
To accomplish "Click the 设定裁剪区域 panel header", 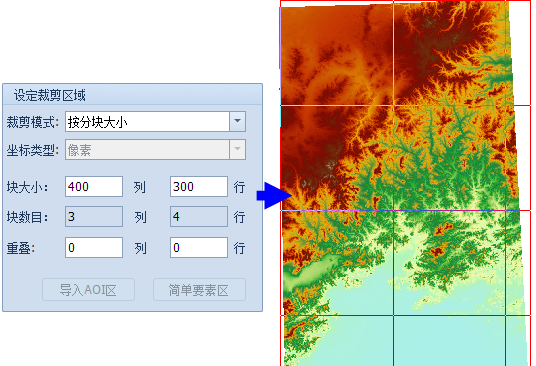I will tap(133, 94).
